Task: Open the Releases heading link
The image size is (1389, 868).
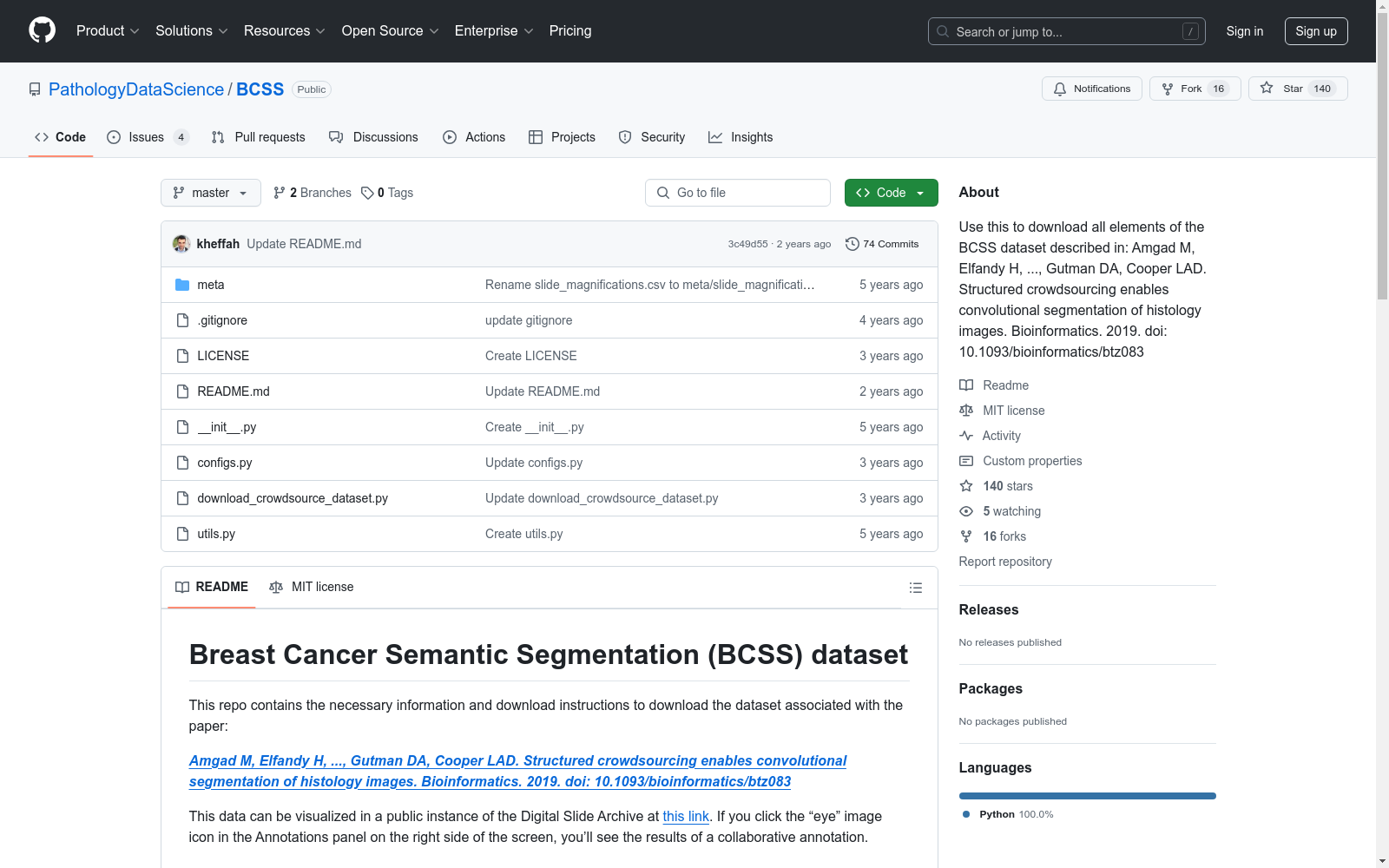Action: (x=989, y=609)
